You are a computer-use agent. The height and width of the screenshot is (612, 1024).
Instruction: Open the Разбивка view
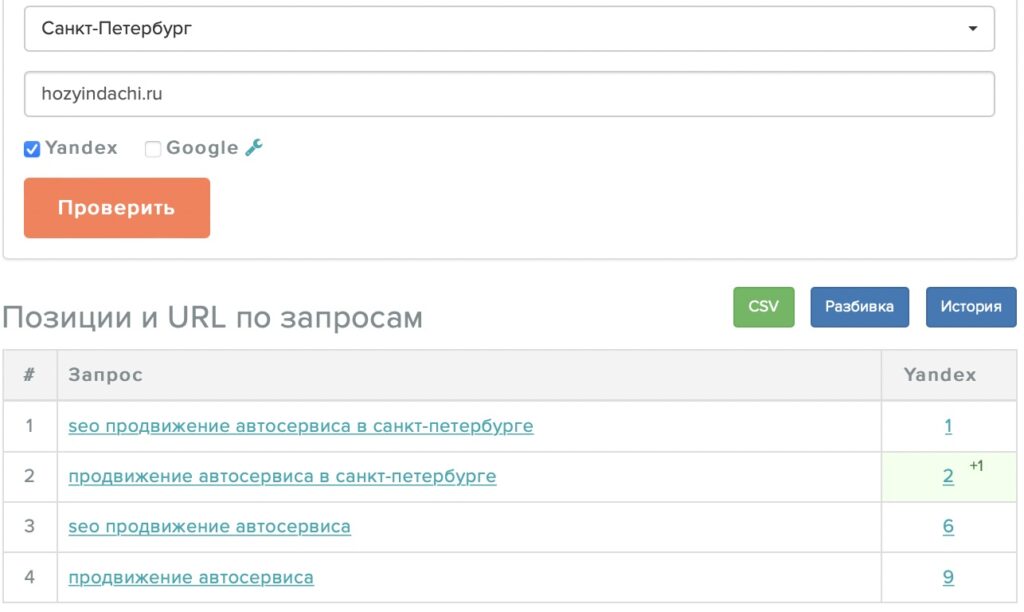coord(859,307)
